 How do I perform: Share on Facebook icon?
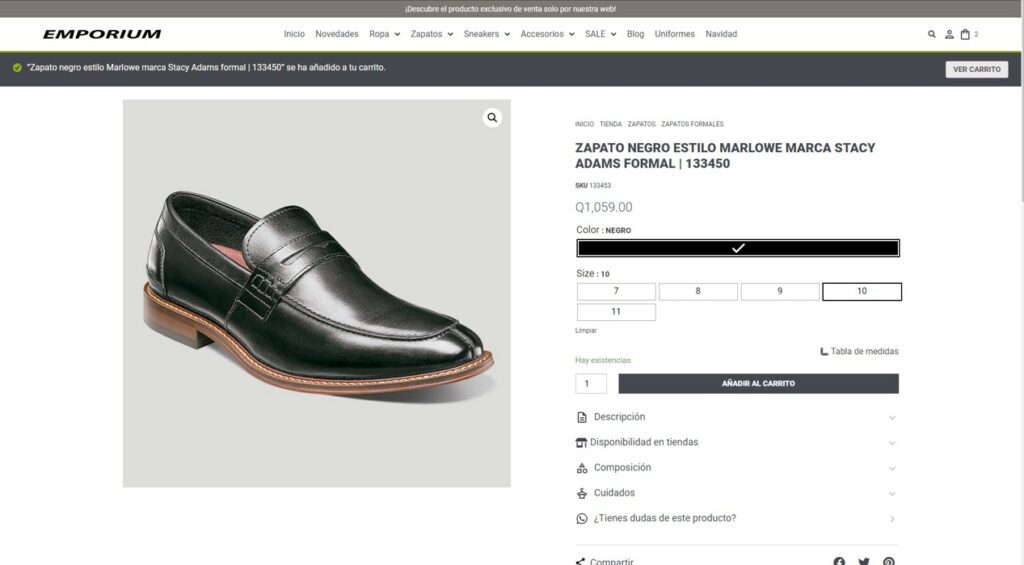pyautogui.click(x=839, y=562)
